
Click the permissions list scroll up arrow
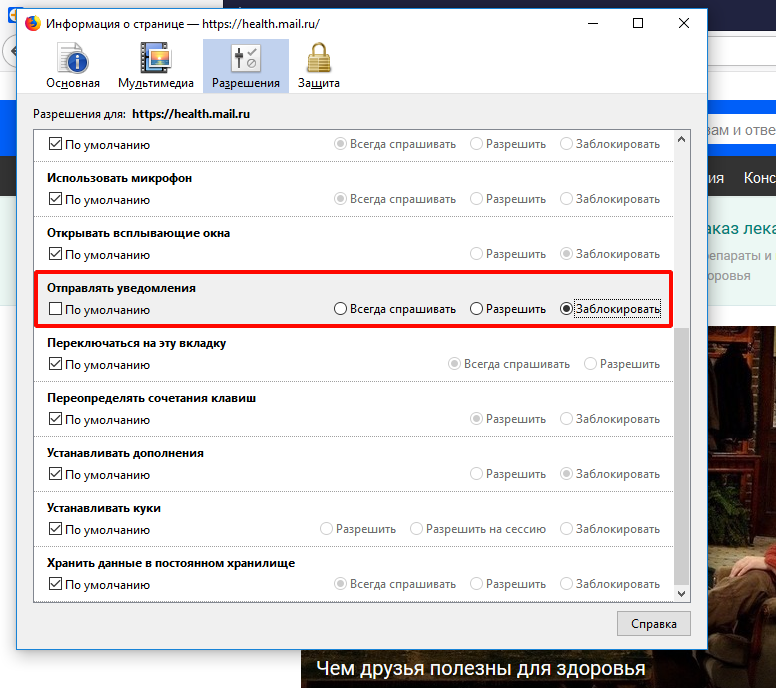[681, 140]
